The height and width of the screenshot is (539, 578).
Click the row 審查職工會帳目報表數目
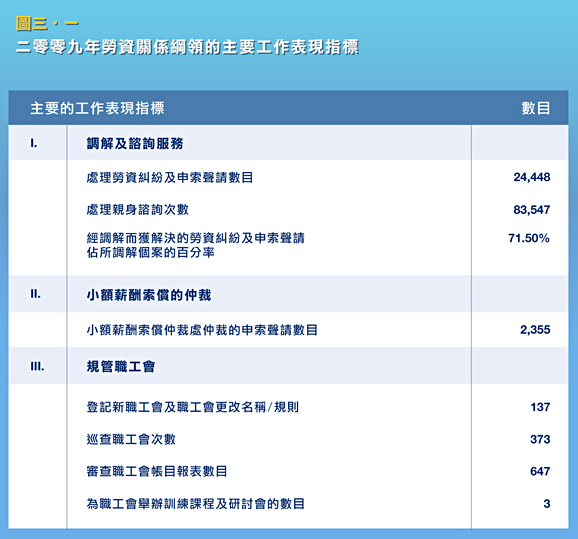(157, 471)
